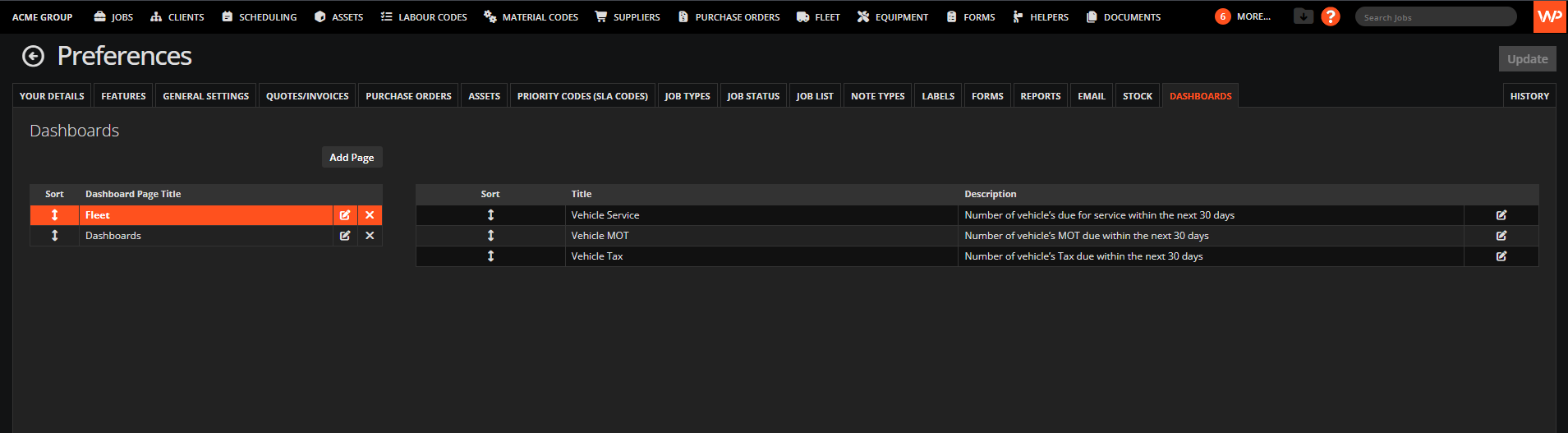1568x433 pixels.
Task: Open the Jobs menu
Action: click(x=113, y=16)
